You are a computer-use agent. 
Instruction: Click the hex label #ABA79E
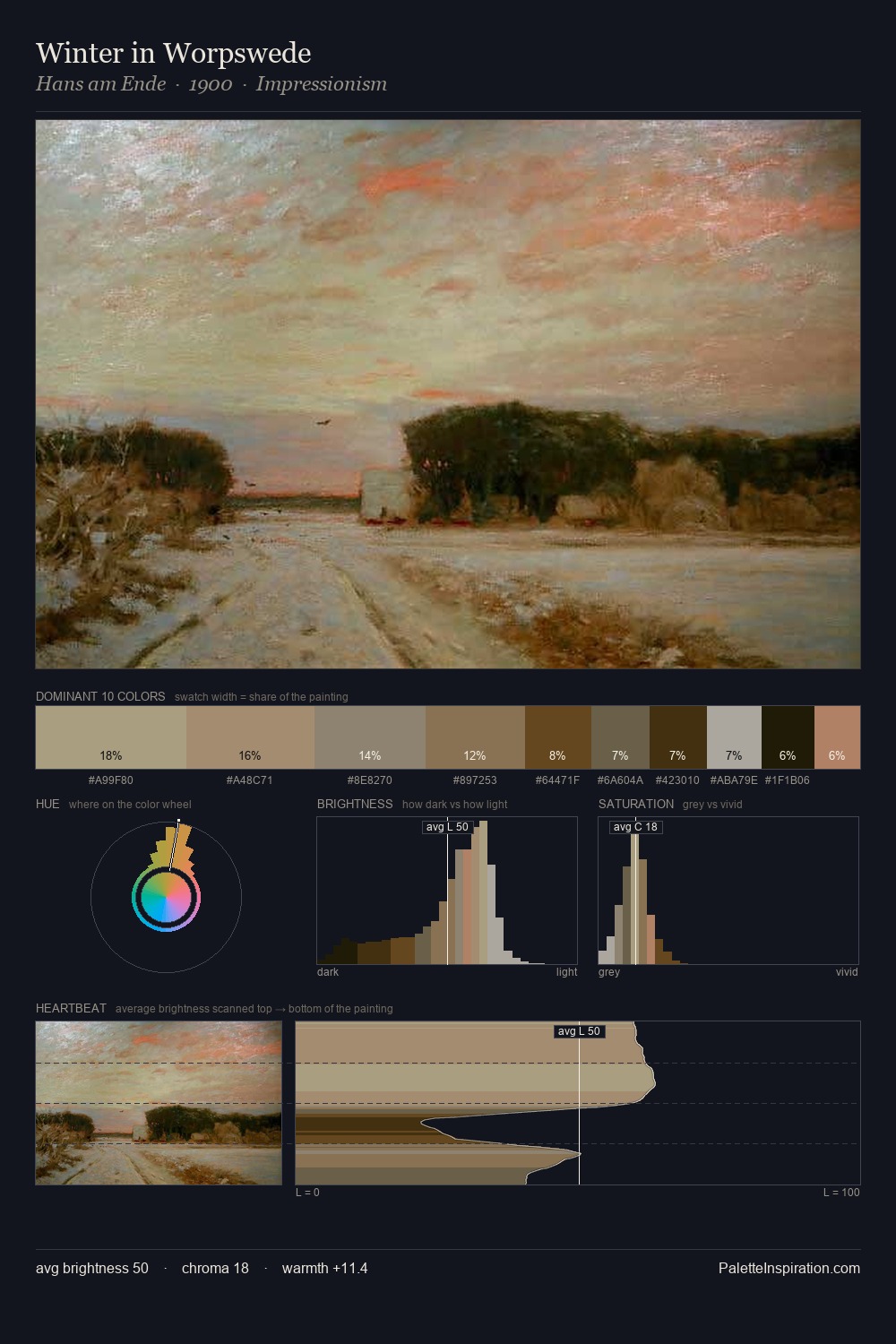(734, 780)
